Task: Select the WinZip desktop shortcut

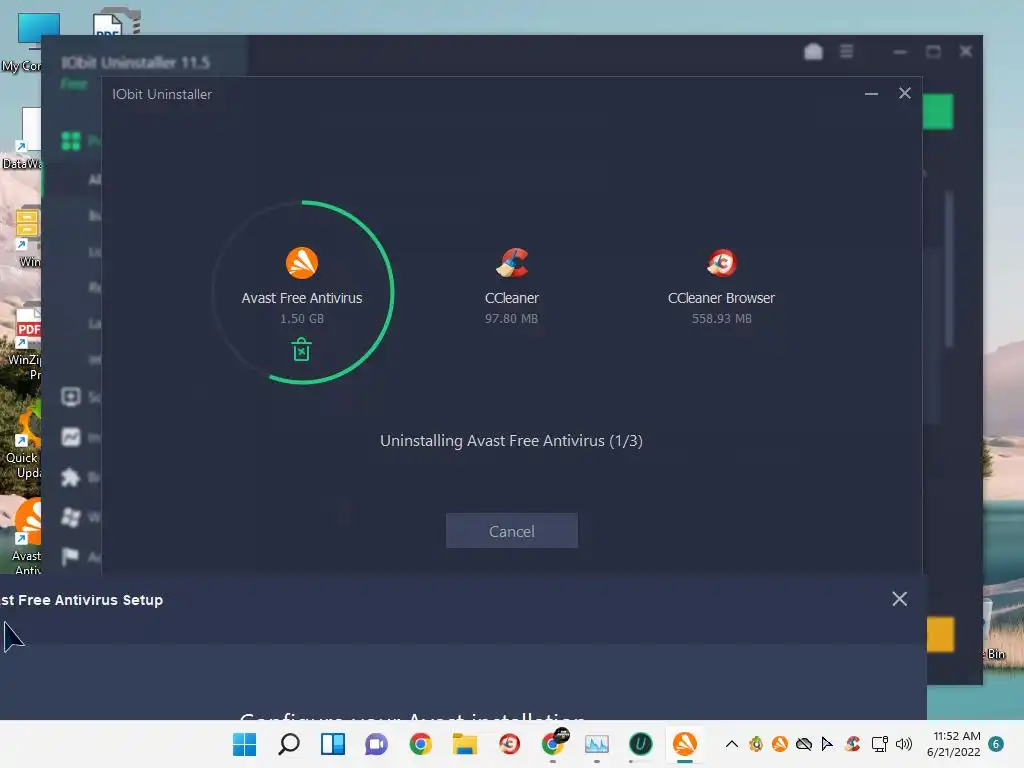Action: tap(26, 236)
